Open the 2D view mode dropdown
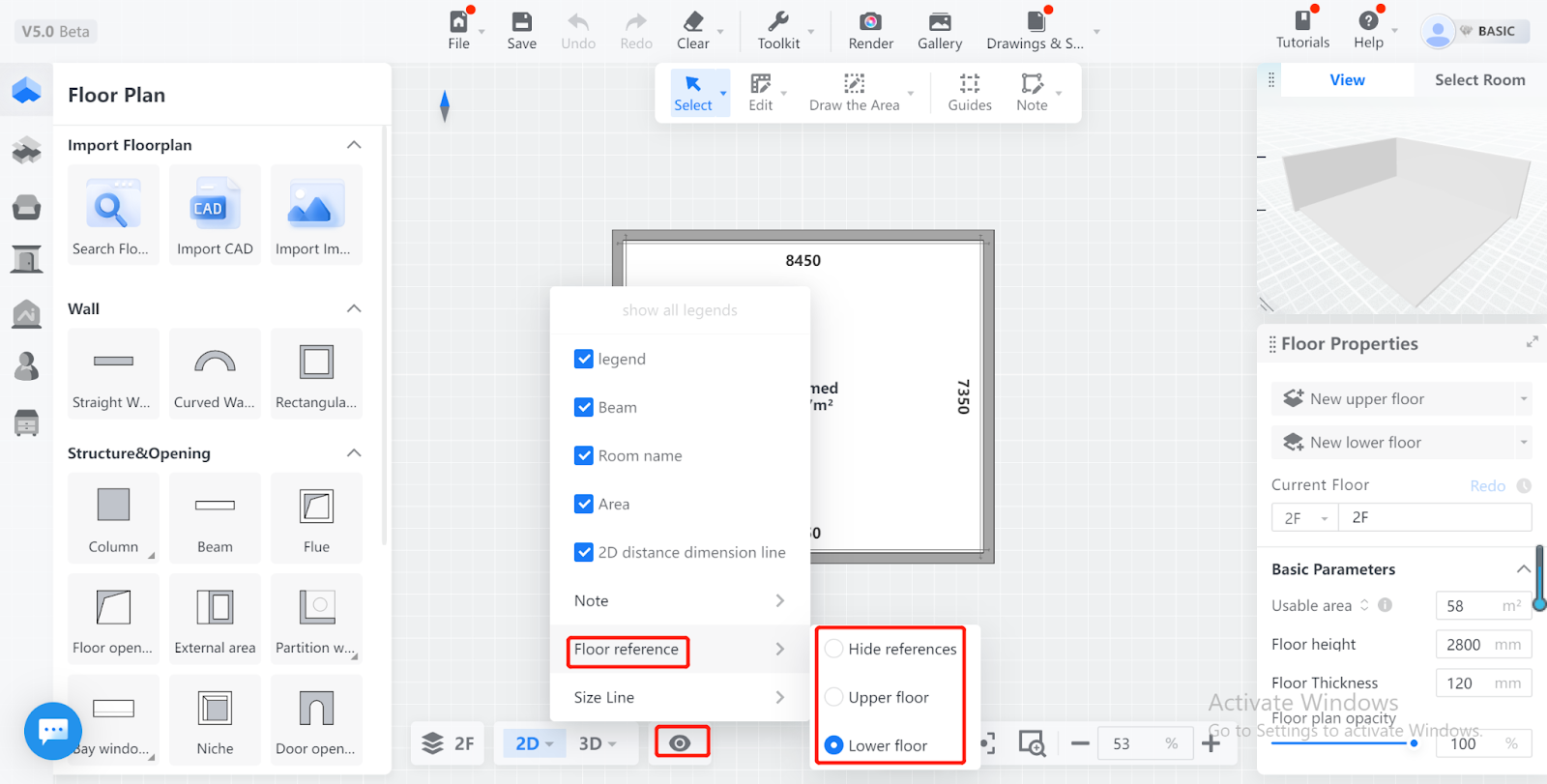The width and height of the screenshot is (1547, 784). [x=535, y=743]
